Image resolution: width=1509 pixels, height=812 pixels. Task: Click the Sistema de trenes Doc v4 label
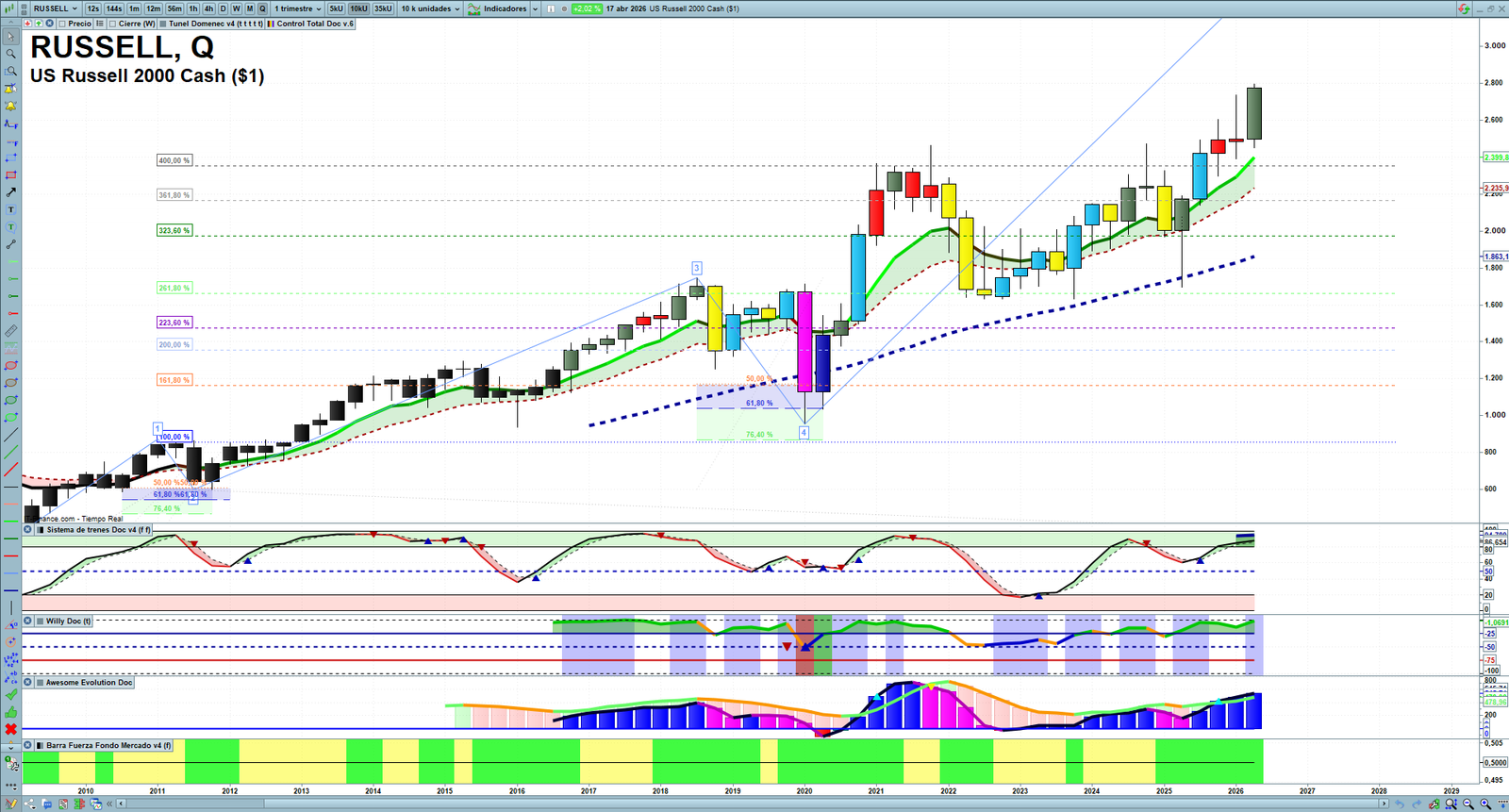(x=99, y=530)
